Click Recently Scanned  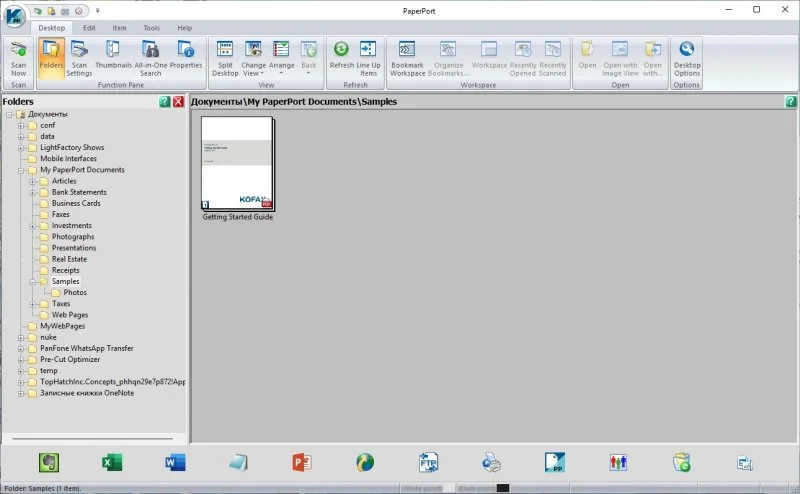[553, 58]
